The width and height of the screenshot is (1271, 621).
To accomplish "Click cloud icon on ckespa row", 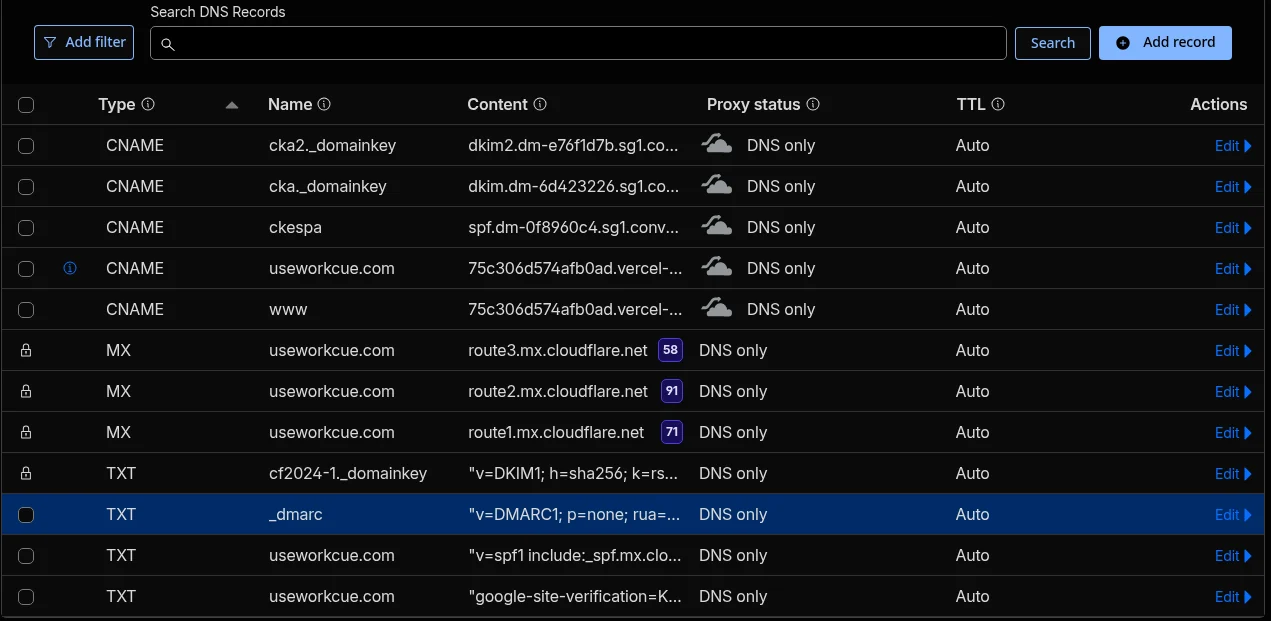I will [716, 226].
